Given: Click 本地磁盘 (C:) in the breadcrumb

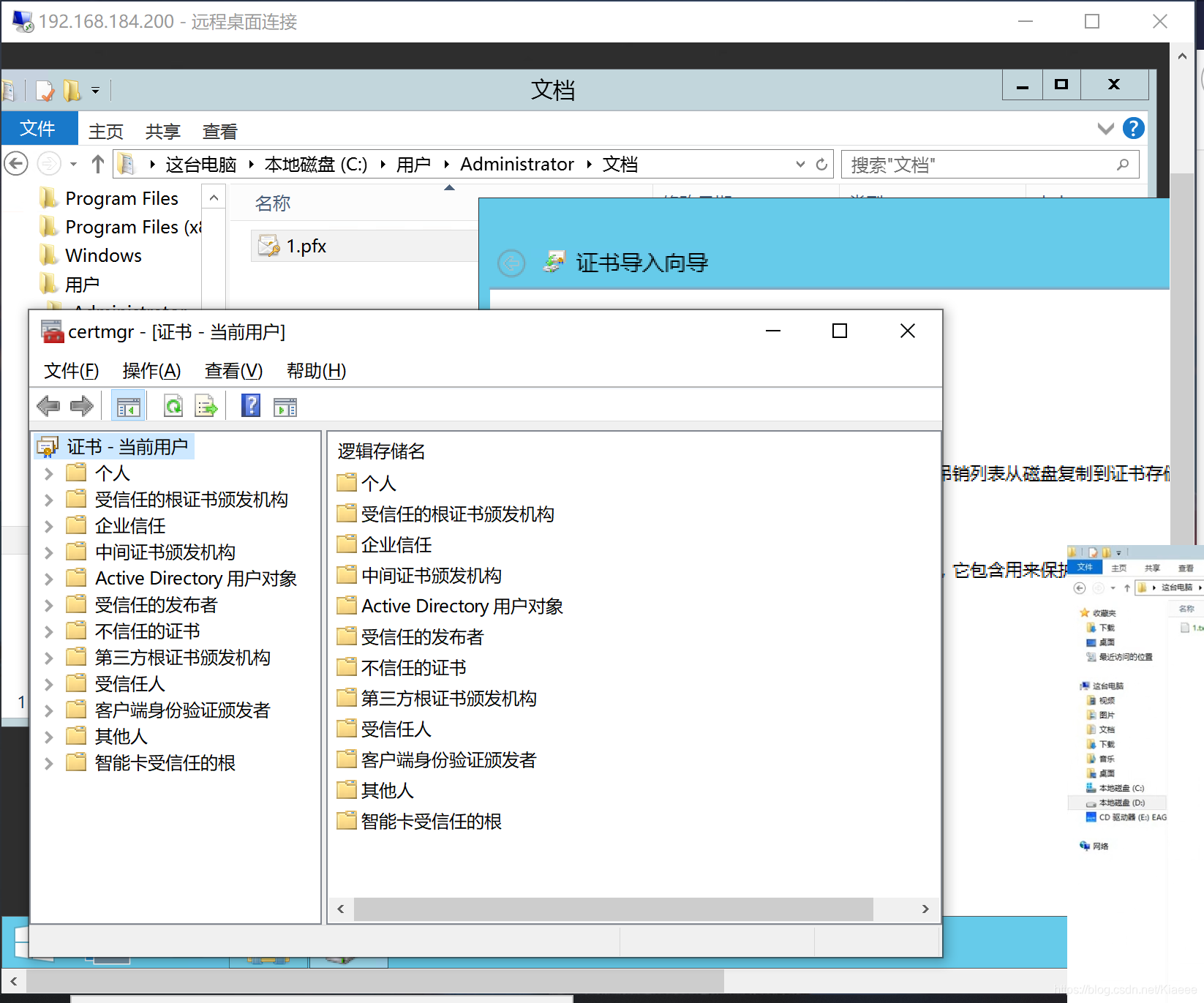Looking at the screenshot, I should pyautogui.click(x=316, y=164).
